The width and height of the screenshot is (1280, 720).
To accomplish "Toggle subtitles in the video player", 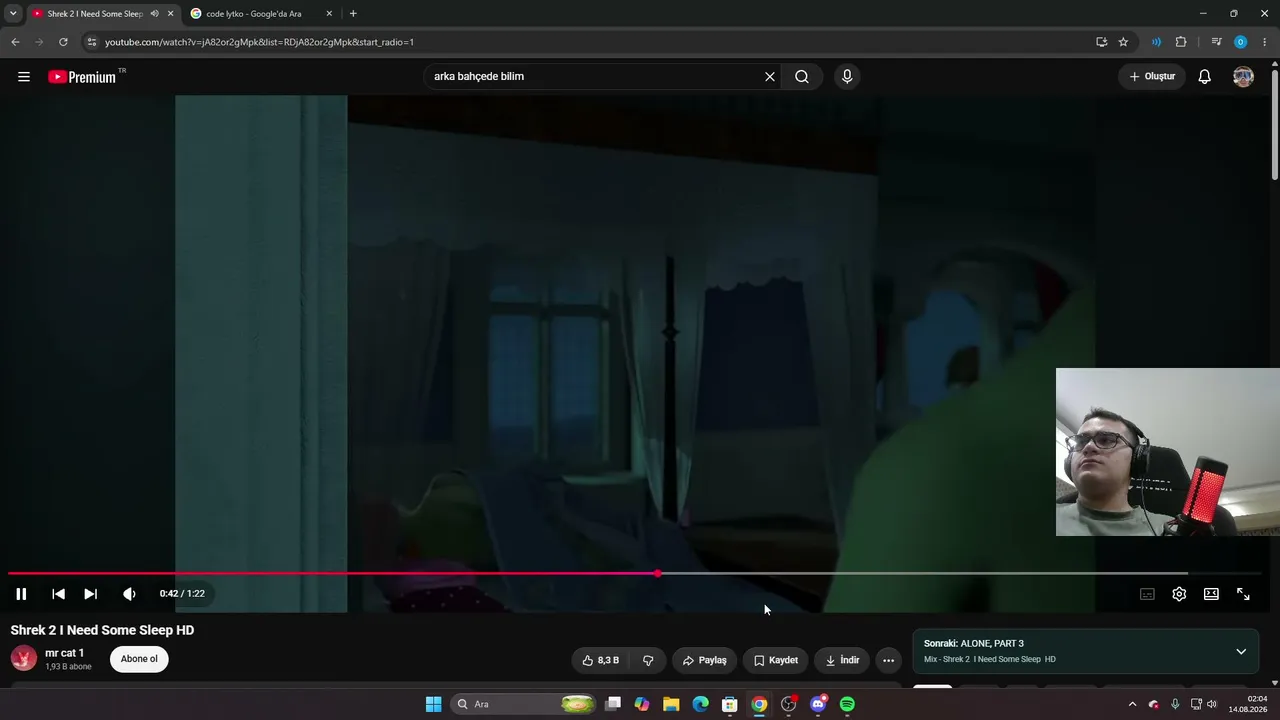I will 1147,594.
